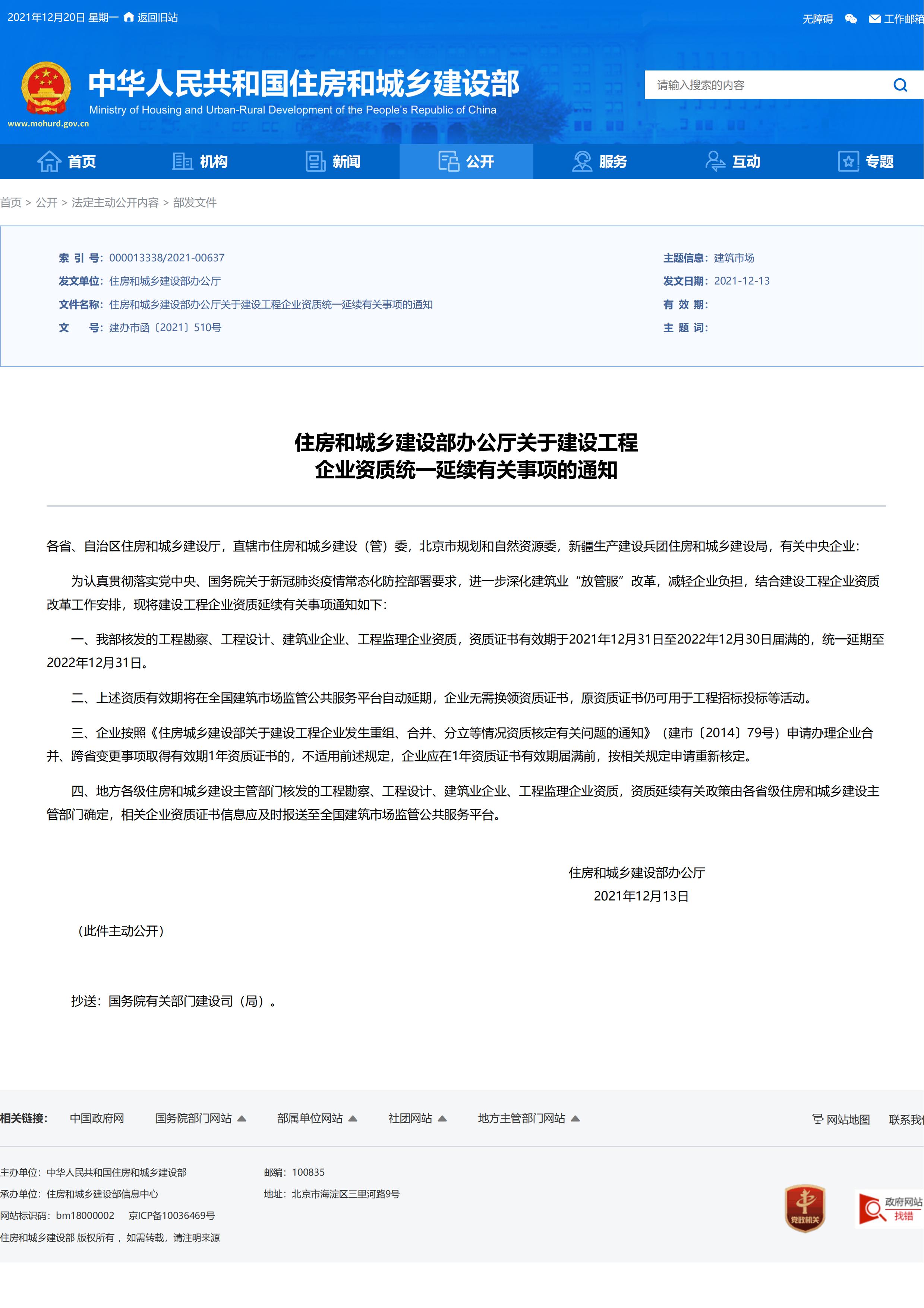Expand the 部属单位网站 list
The width and height of the screenshot is (924, 1308).
click(352, 1118)
